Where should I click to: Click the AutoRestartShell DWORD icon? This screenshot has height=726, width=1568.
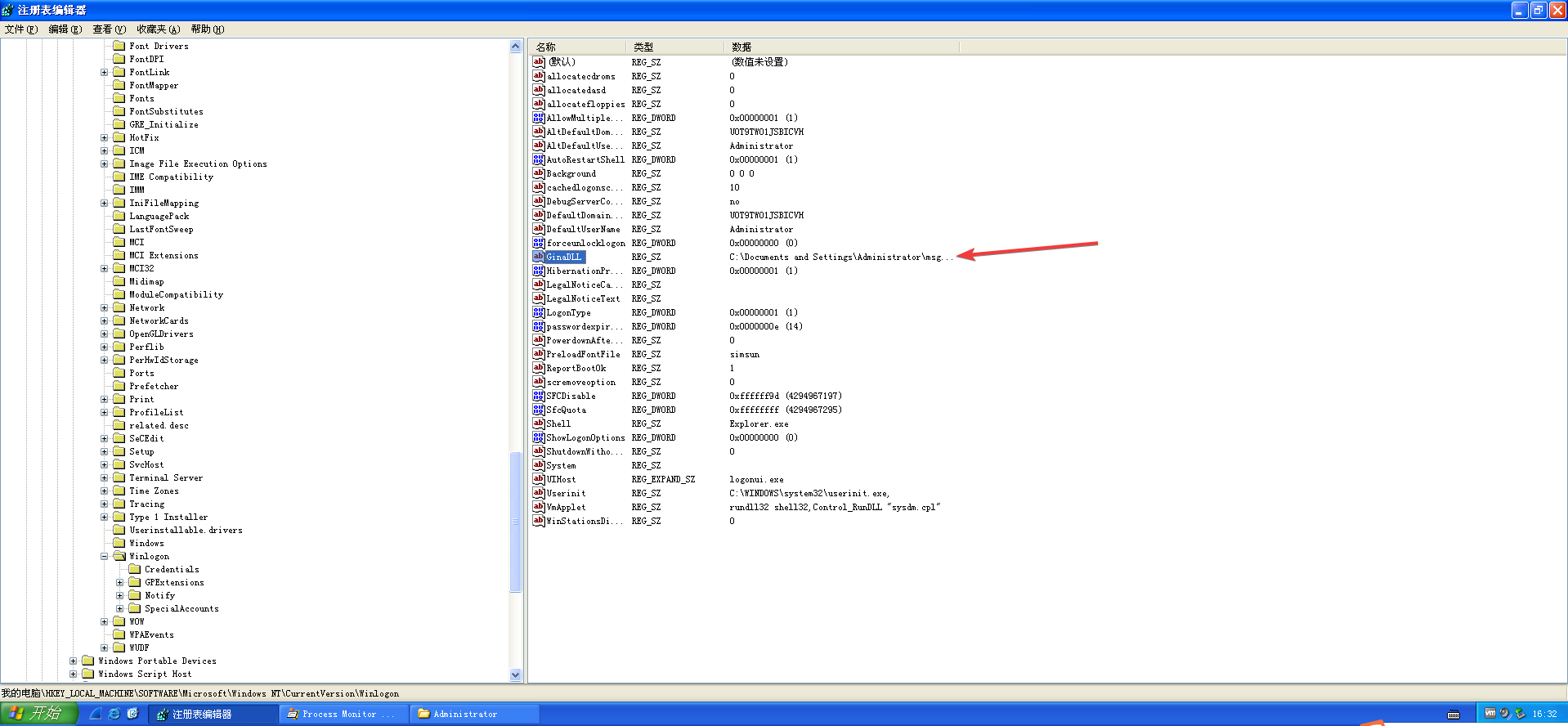(538, 159)
